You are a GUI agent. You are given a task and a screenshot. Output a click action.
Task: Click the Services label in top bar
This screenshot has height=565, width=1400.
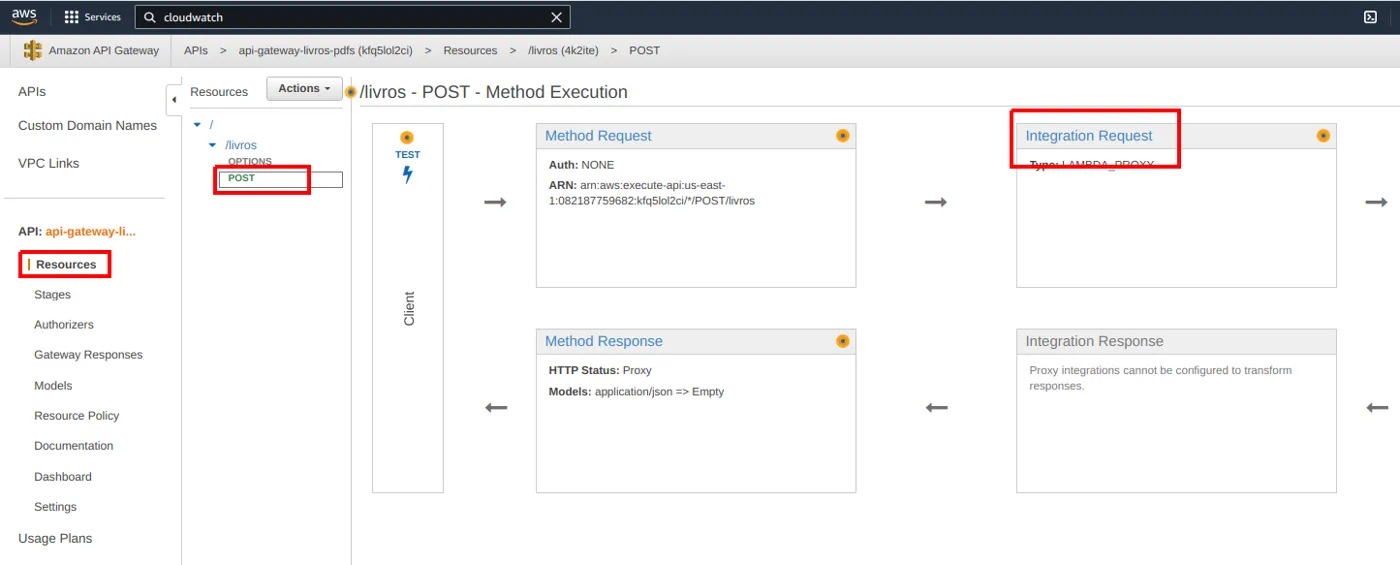[x=103, y=17]
